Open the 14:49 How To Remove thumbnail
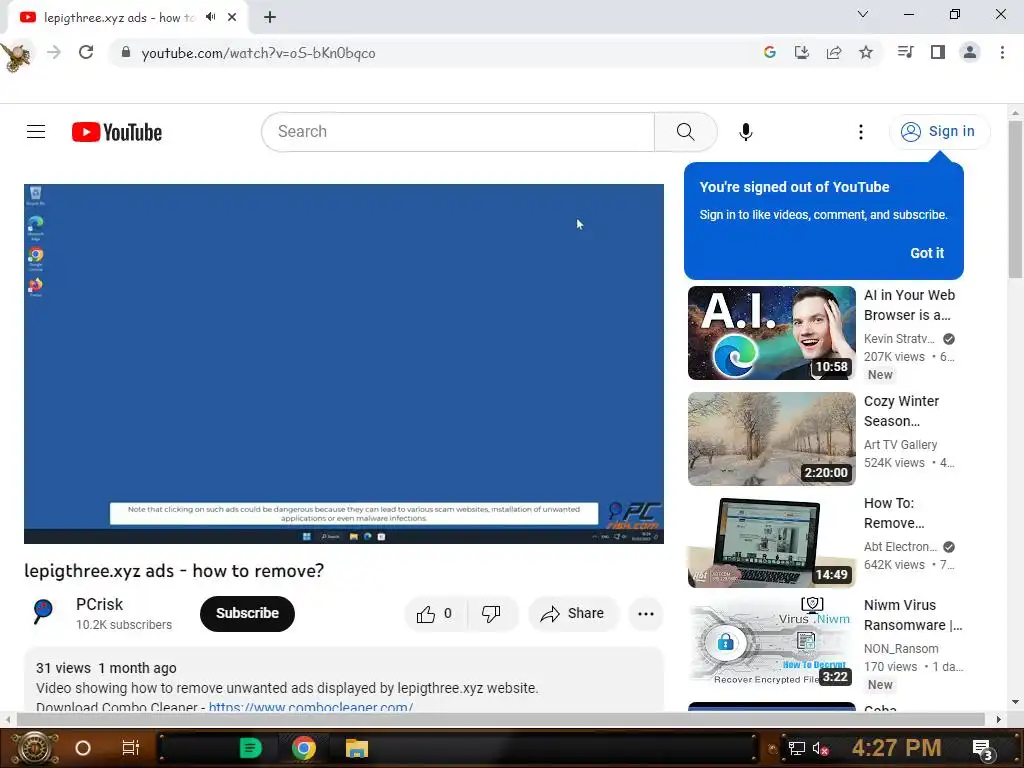The image size is (1024, 768). click(x=771, y=542)
